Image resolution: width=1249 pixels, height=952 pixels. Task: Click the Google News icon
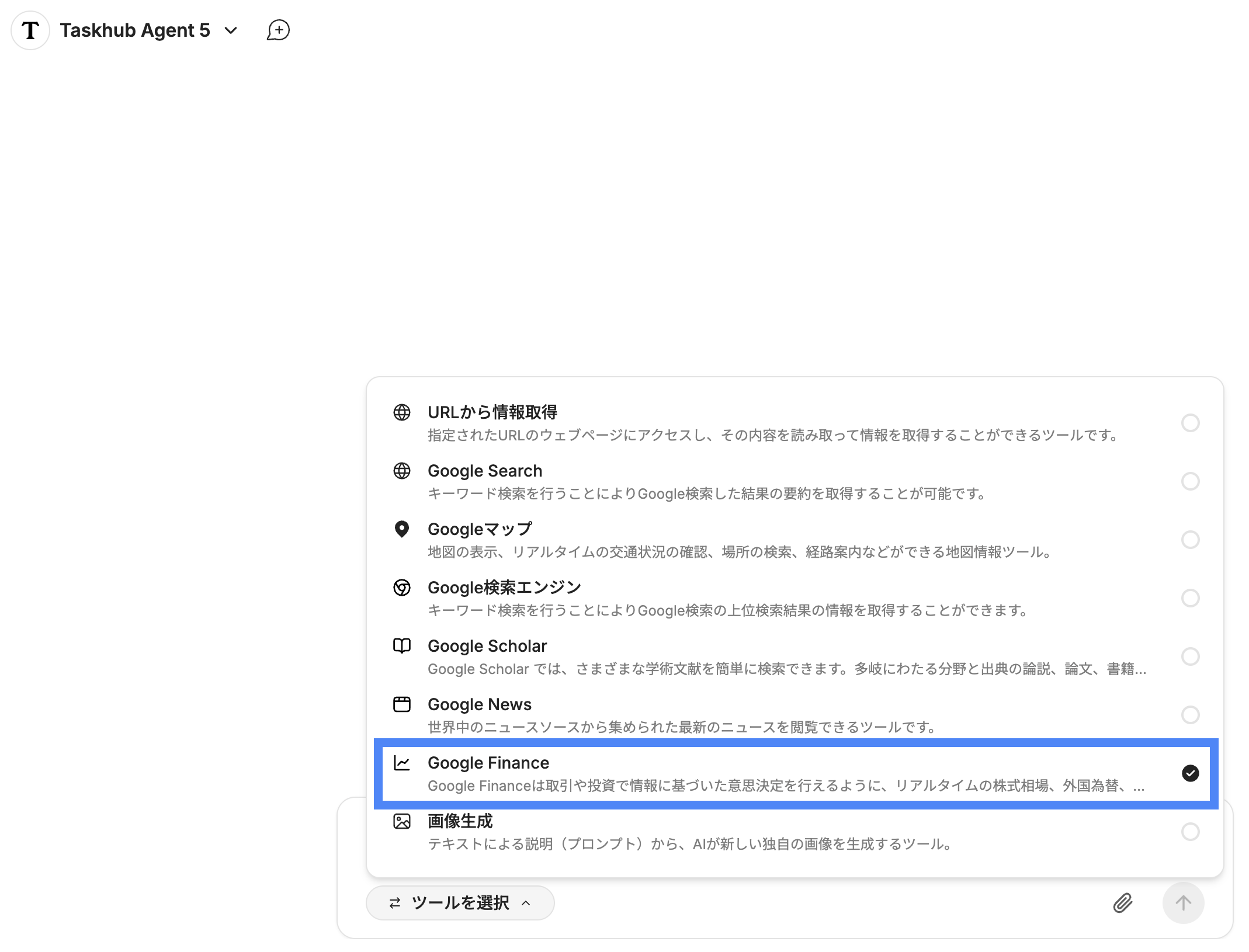402,704
